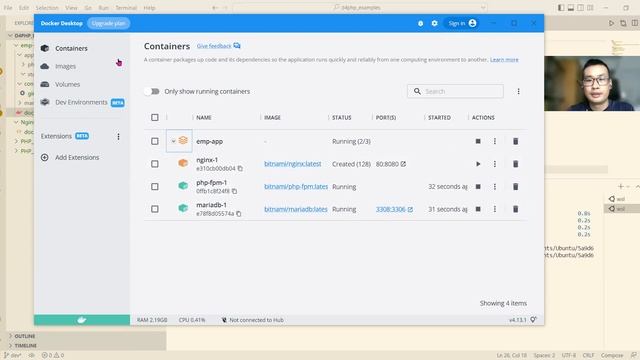
Task: Click Add Extensions plus icon
Action: click(x=45, y=158)
